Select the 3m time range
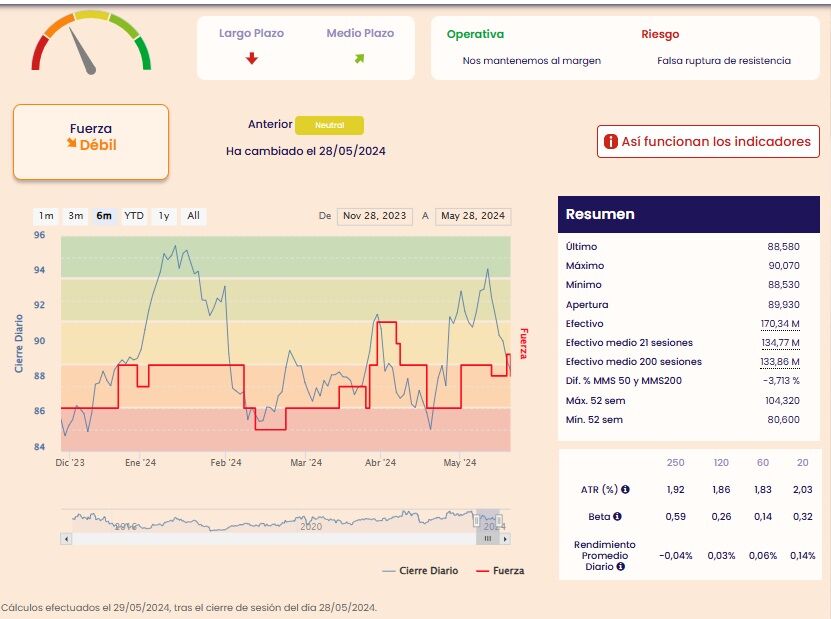The width and height of the screenshot is (831, 619). tap(76, 216)
